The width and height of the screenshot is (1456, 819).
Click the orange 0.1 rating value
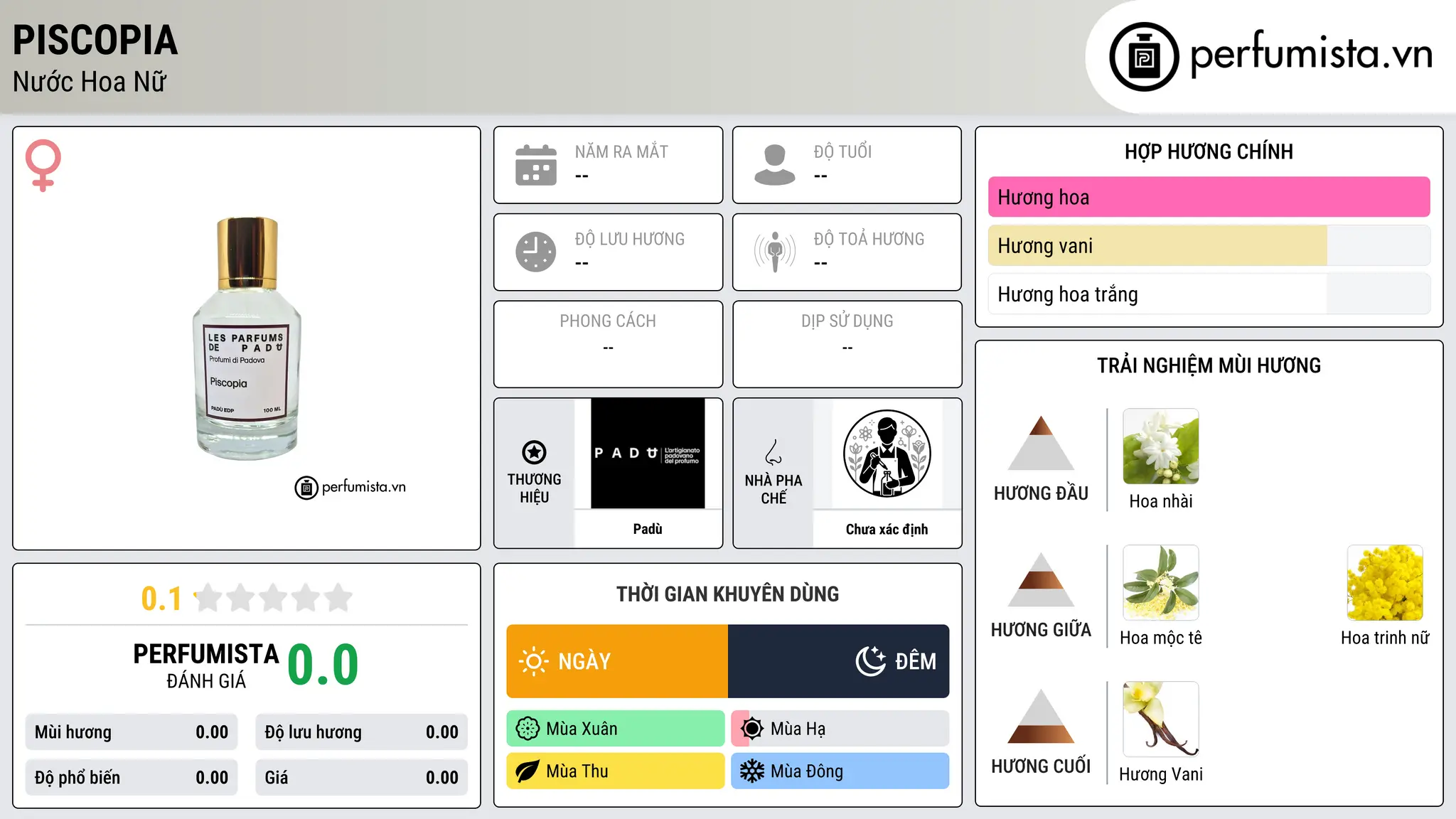161,599
